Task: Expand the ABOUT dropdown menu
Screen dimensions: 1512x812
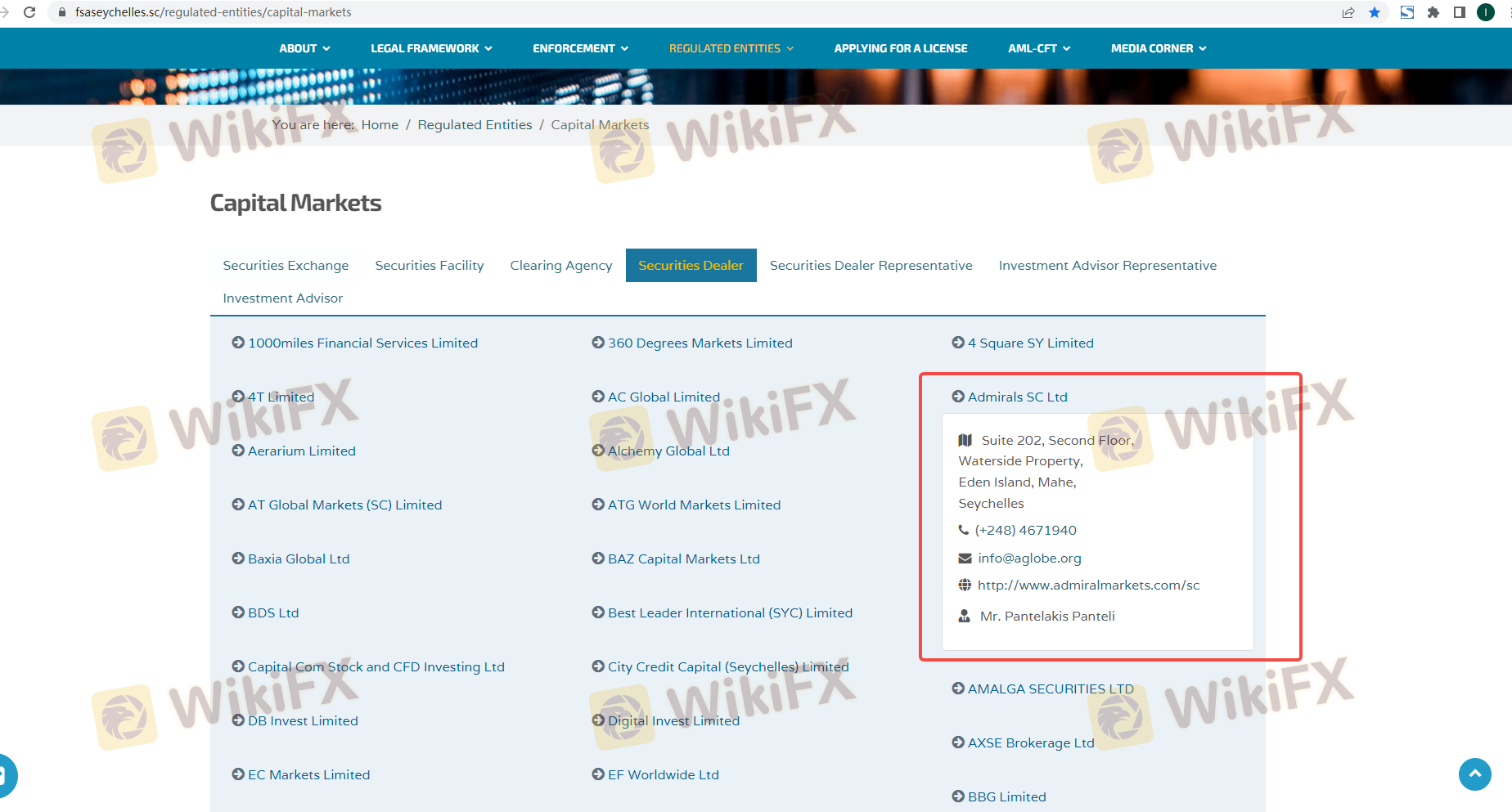Action: 304,48
